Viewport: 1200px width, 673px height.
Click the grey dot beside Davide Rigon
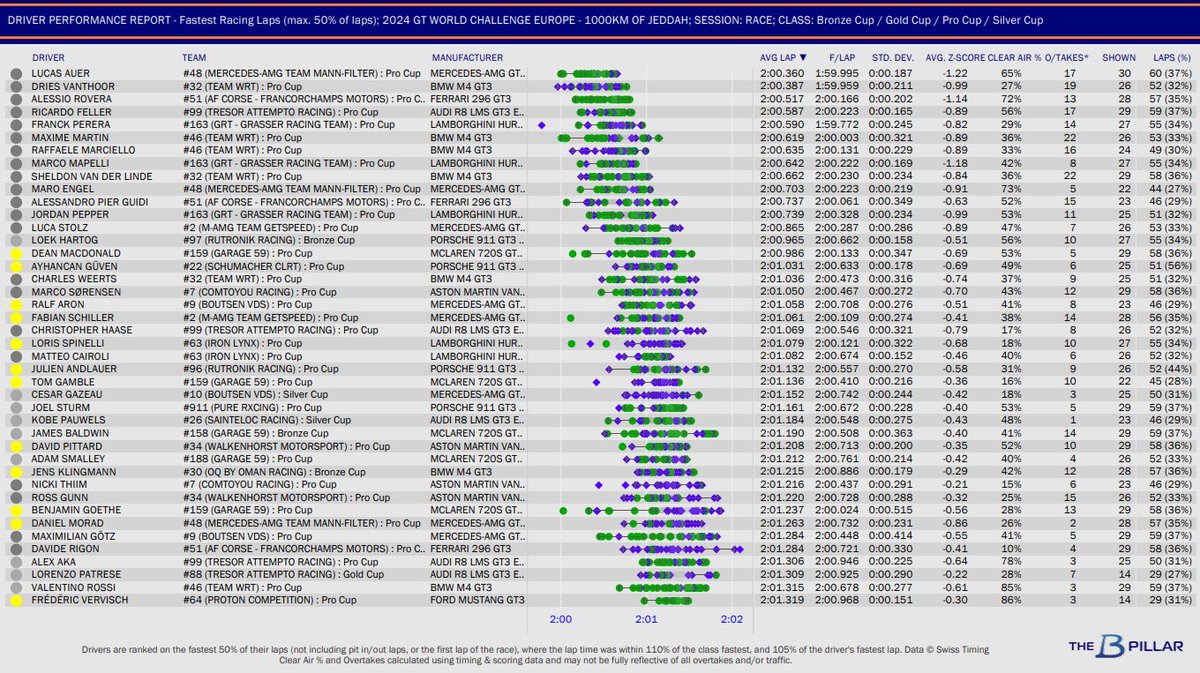(15, 548)
